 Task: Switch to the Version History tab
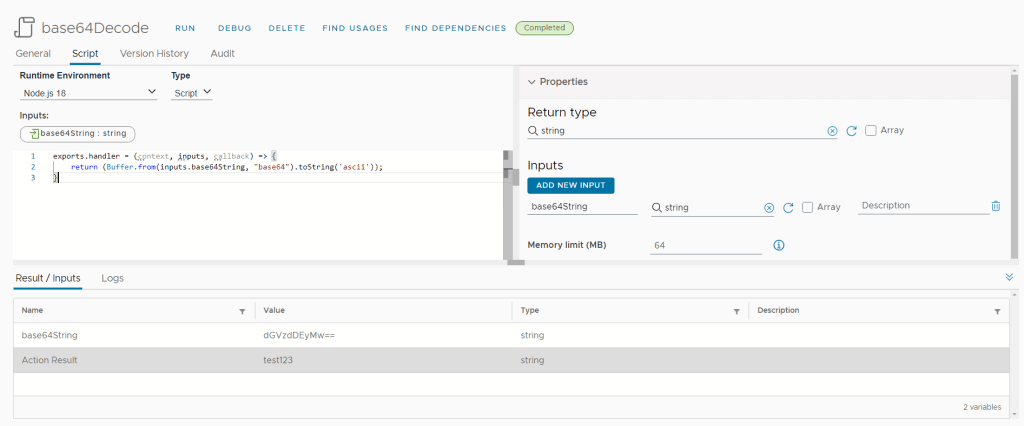click(x=154, y=53)
